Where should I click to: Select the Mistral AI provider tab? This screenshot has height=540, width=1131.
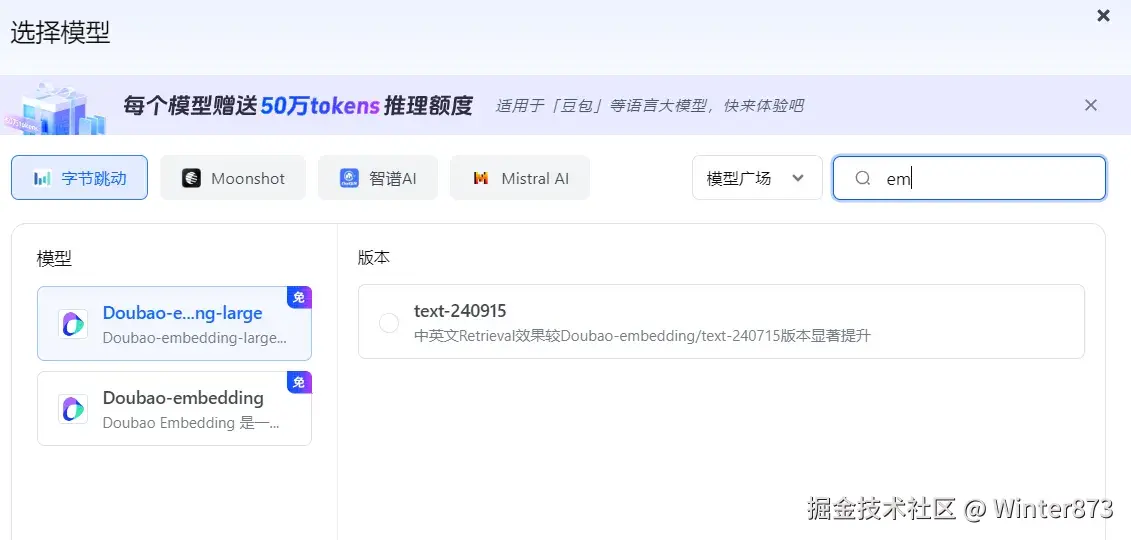click(520, 178)
